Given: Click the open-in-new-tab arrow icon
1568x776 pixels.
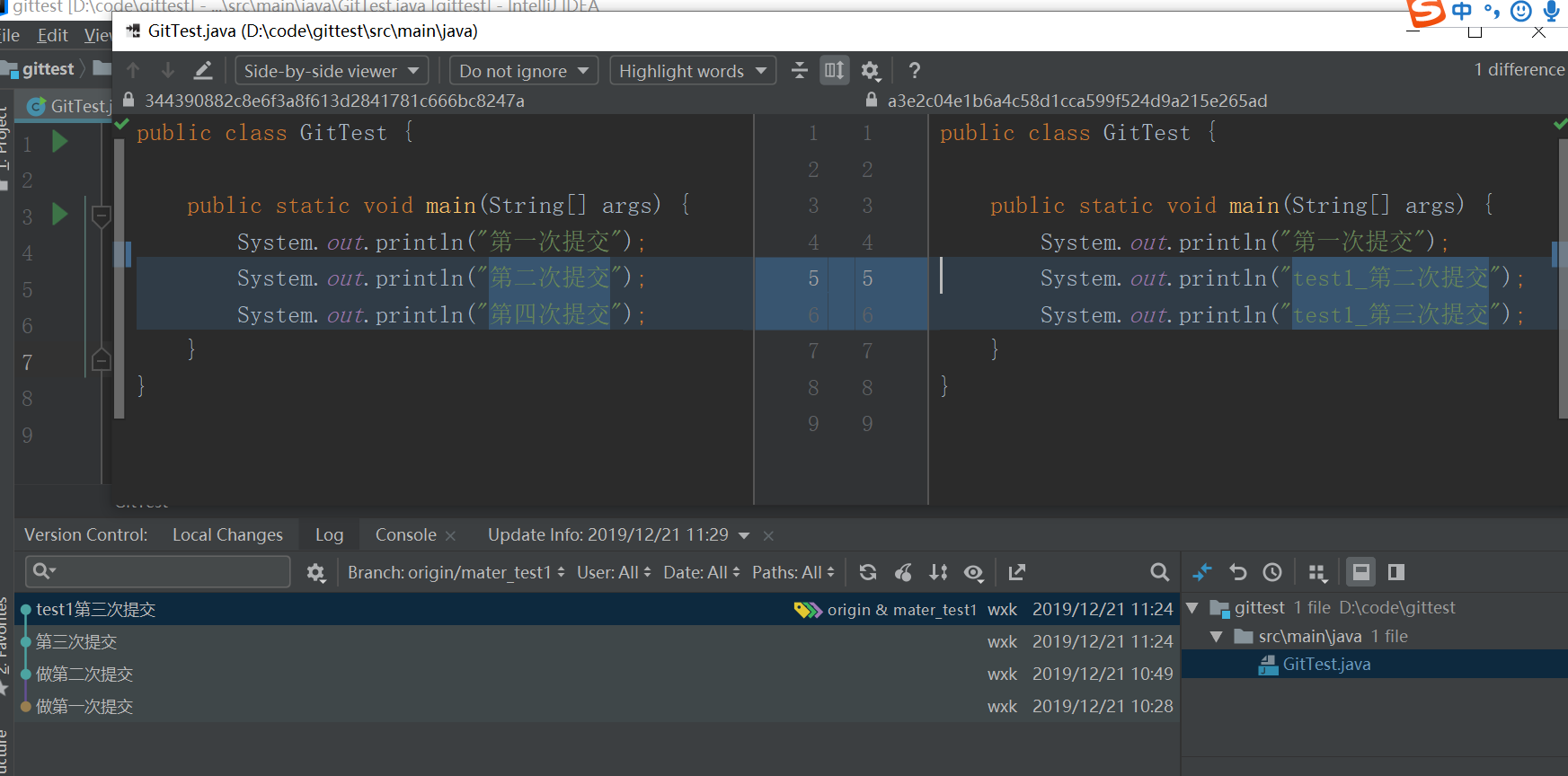Looking at the screenshot, I should [1016, 572].
